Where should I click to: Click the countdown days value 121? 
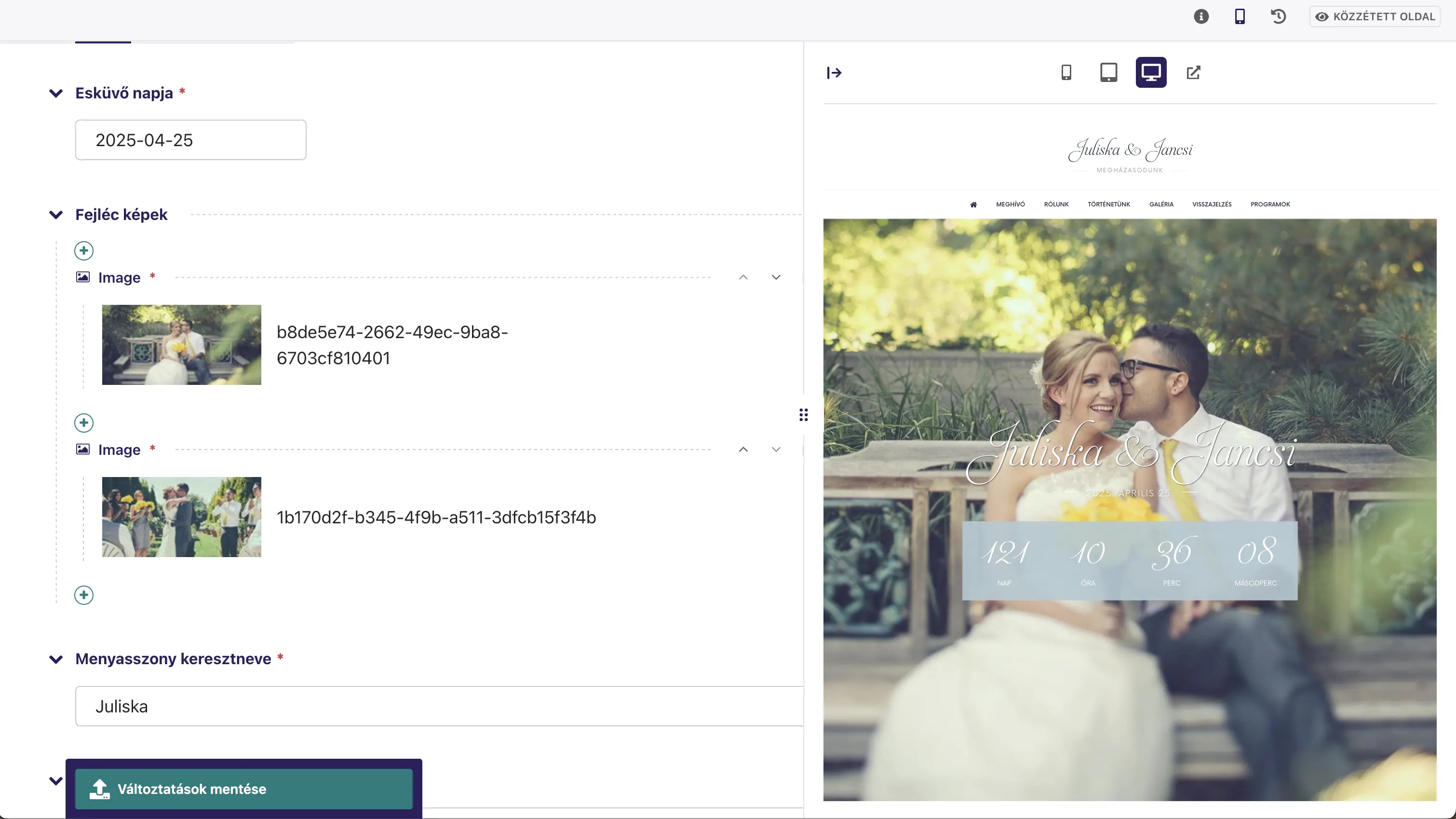[1004, 552]
